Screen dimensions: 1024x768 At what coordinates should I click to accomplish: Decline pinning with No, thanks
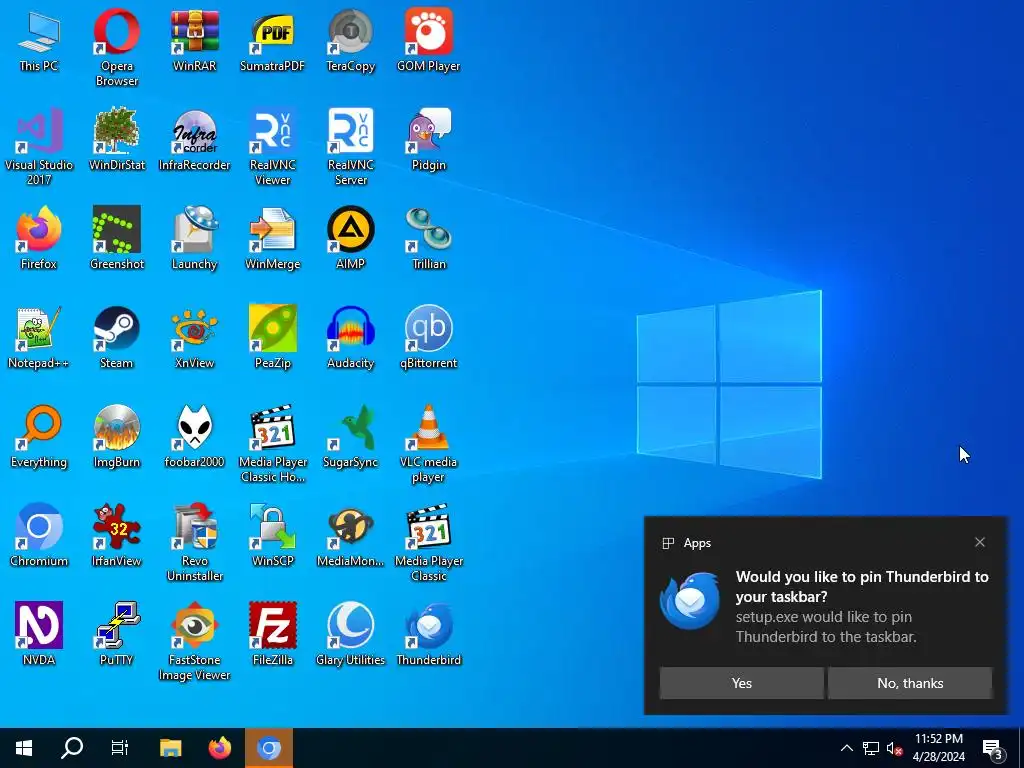coord(910,683)
